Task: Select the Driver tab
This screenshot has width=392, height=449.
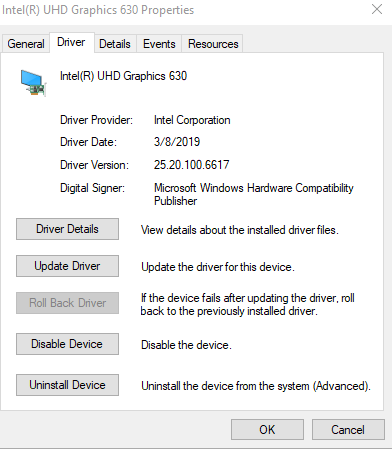Action: [x=71, y=42]
